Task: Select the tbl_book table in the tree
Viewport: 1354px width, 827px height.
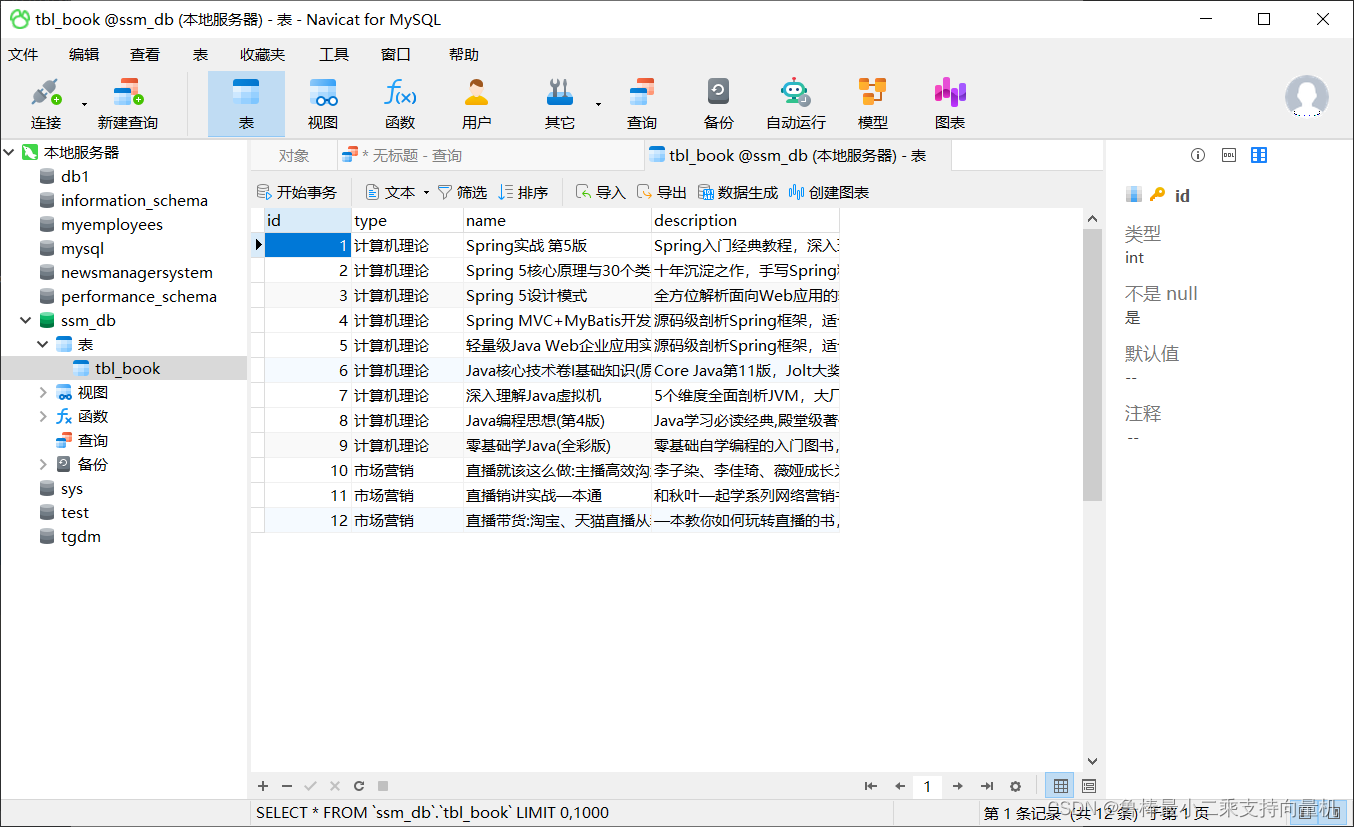Action: tap(127, 368)
